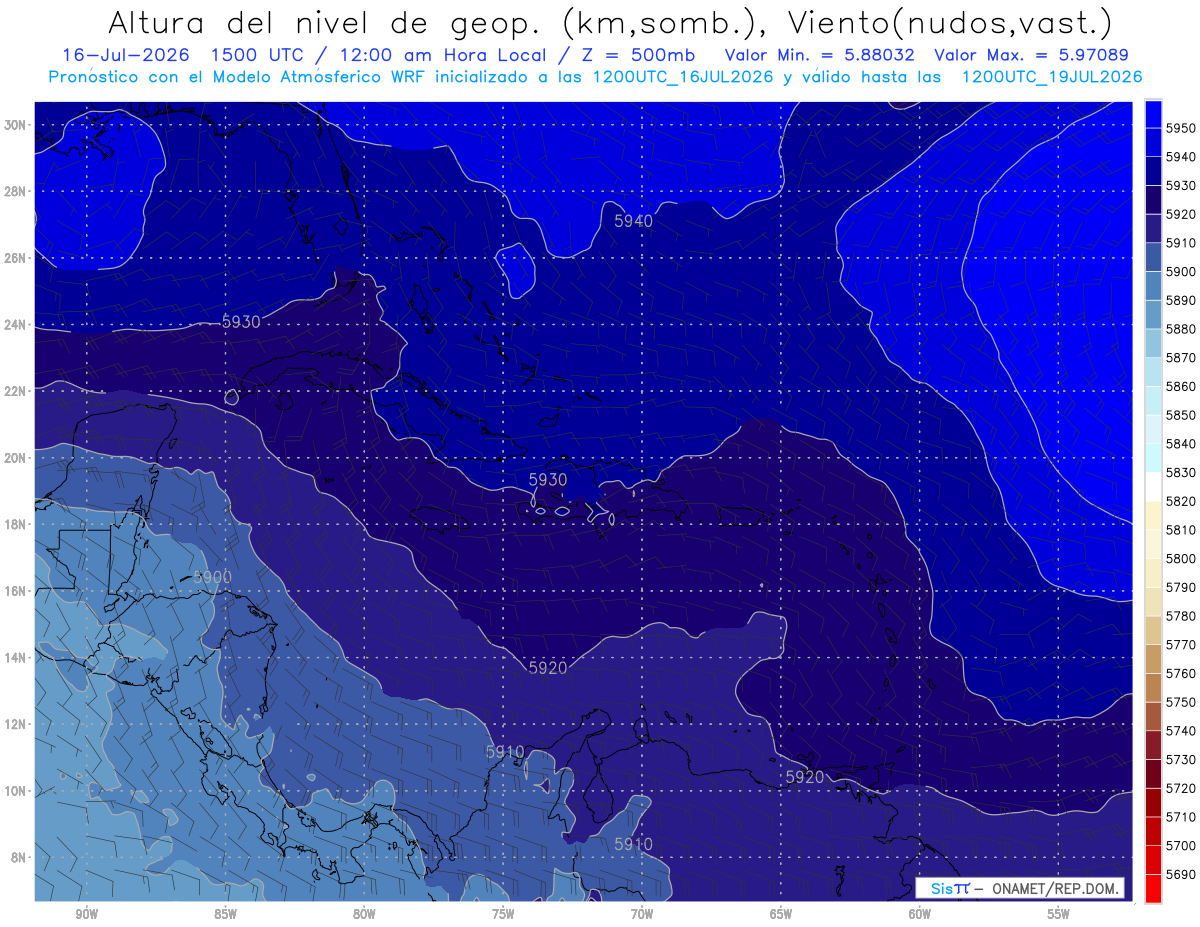Click the 65W longitude label
1200x927 pixels.
click(781, 913)
